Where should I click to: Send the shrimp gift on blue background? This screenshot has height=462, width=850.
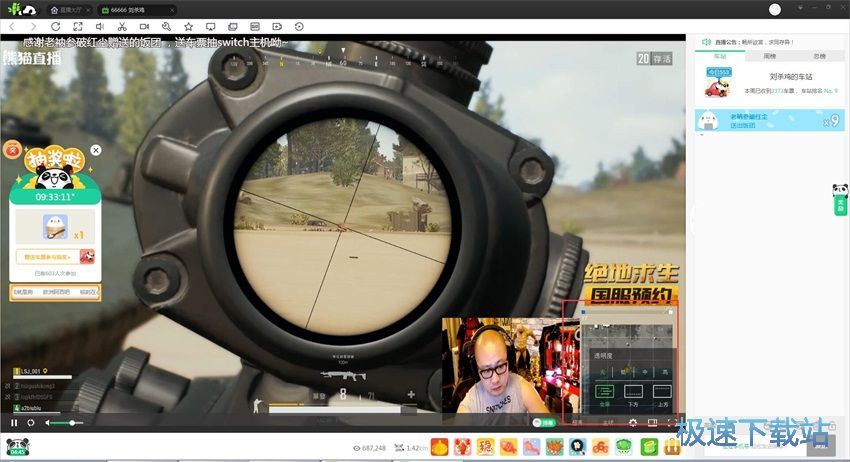[x=532, y=447]
